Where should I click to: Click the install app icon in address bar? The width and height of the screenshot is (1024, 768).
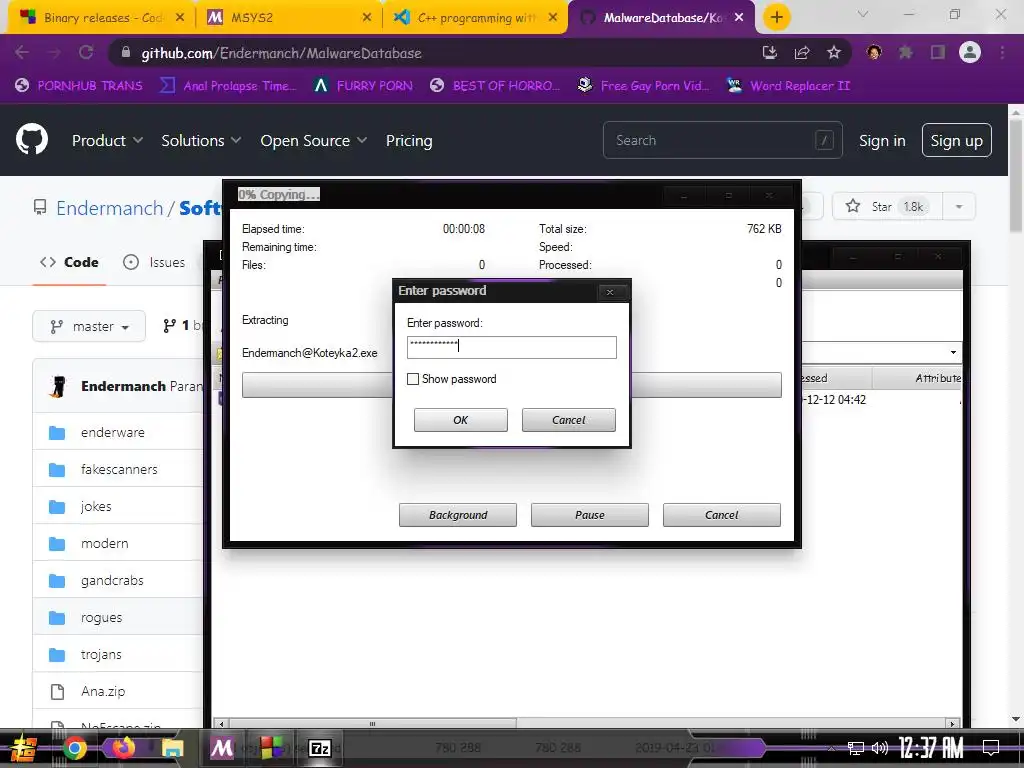click(x=770, y=52)
